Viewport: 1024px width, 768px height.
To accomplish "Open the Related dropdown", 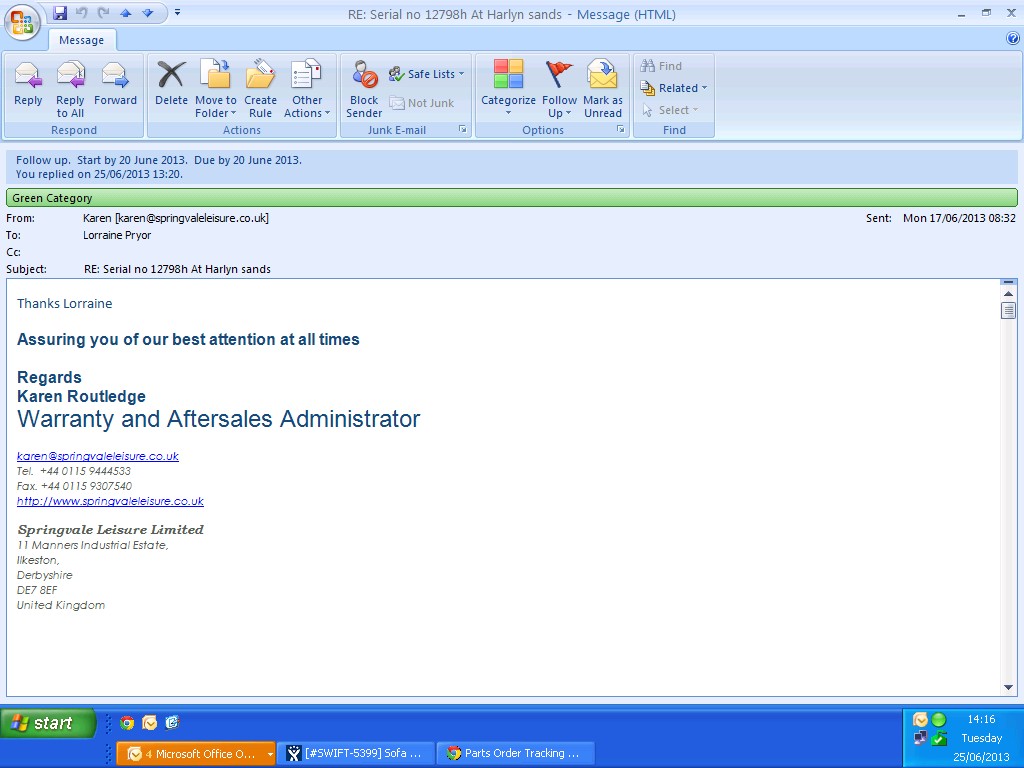I will click(673, 88).
